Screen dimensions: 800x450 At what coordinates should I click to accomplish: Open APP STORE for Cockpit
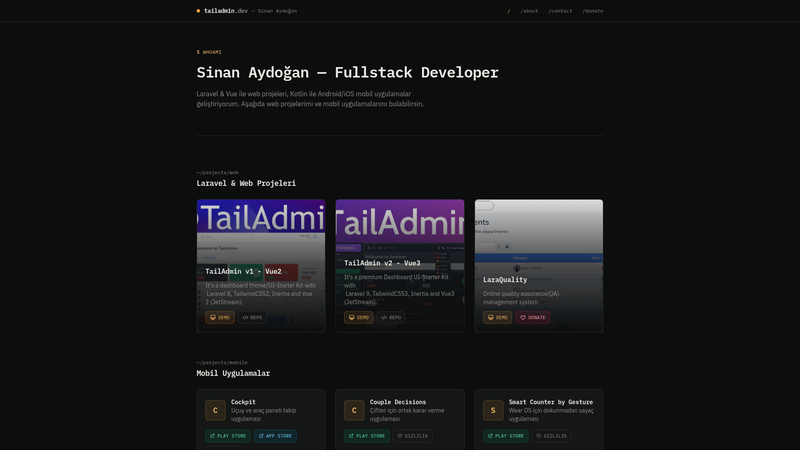275,436
